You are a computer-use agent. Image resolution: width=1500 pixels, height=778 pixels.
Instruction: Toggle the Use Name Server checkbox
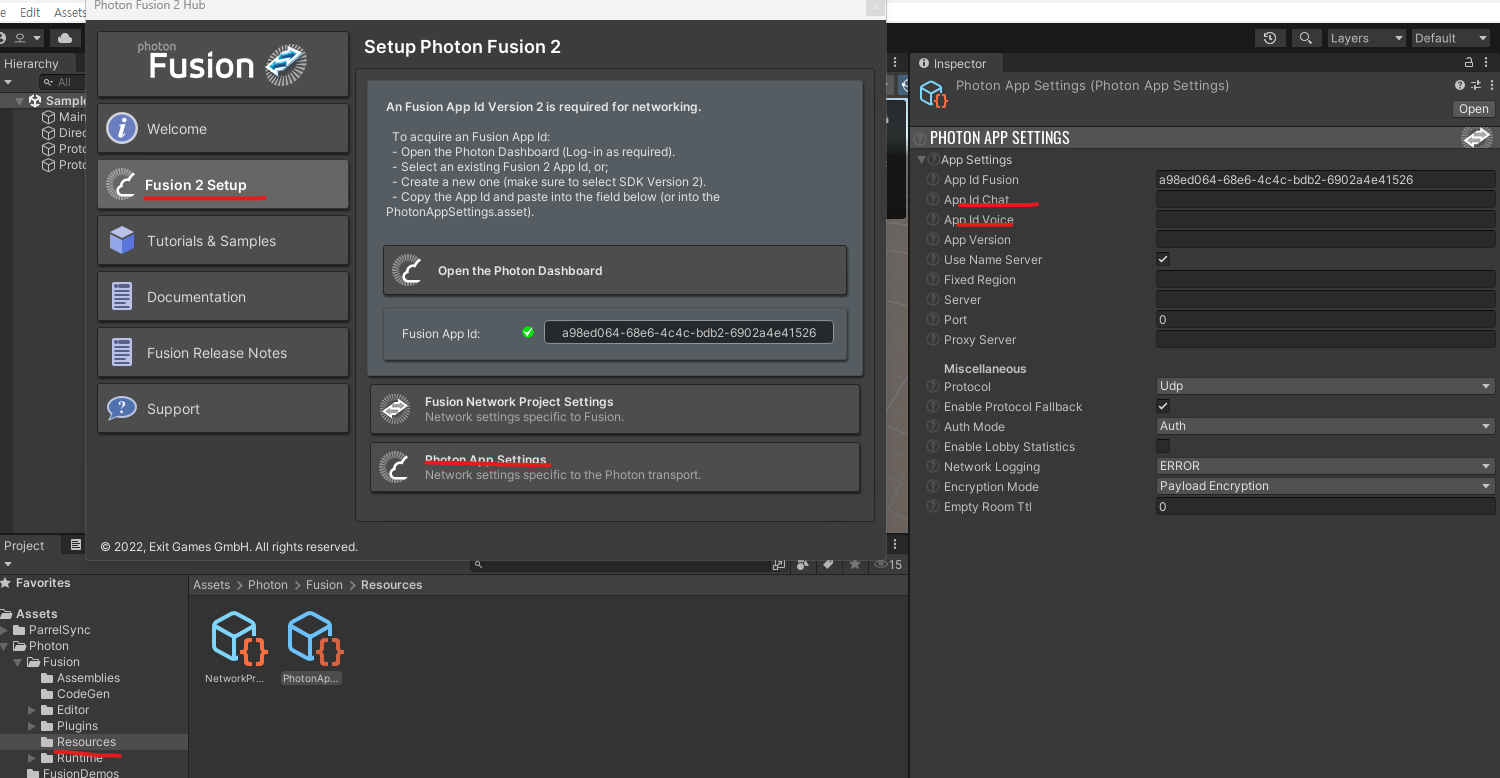coord(1163,259)
